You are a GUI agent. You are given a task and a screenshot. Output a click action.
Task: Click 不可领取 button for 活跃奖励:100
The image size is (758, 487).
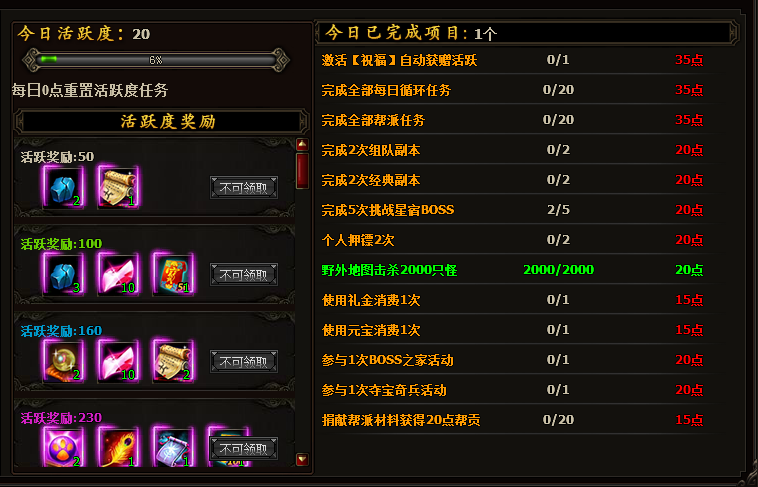[244, 275]
